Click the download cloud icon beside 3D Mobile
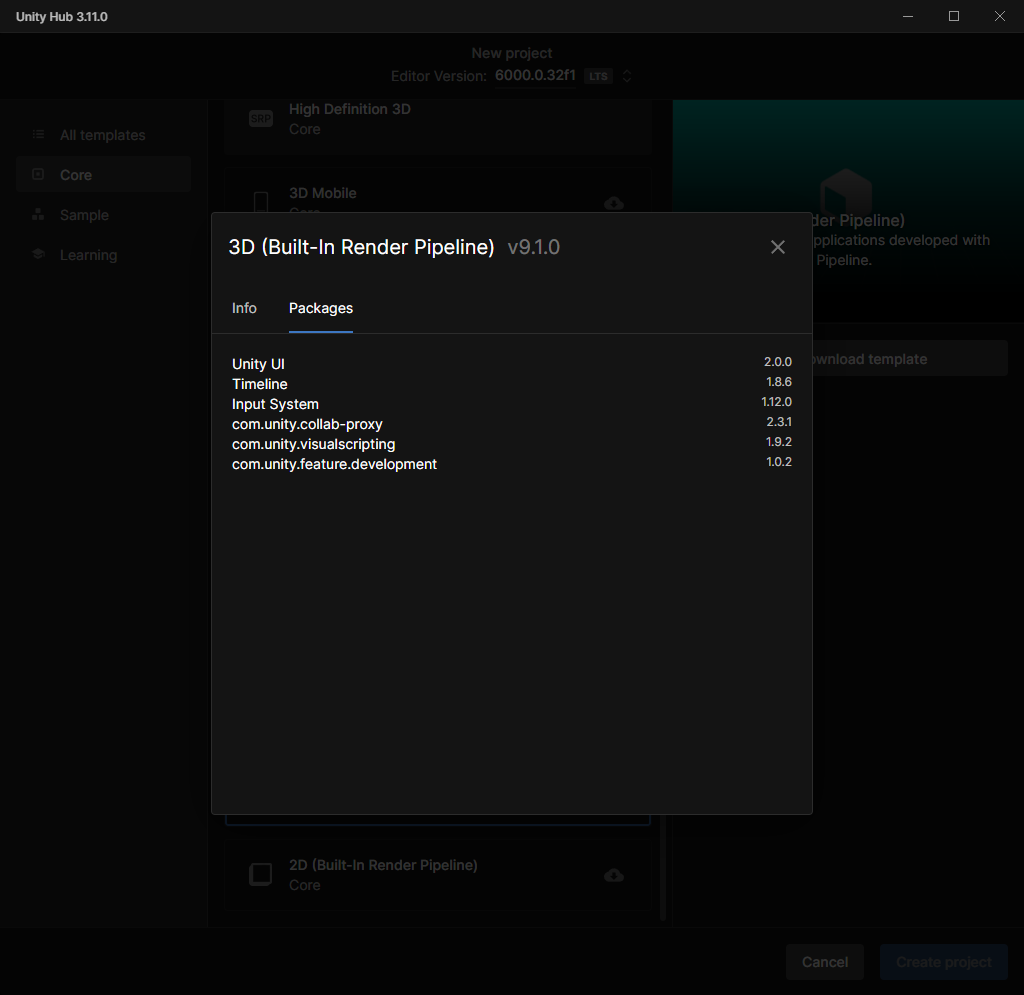This screenshot has width=1024, height=995. tap(613, 203)
